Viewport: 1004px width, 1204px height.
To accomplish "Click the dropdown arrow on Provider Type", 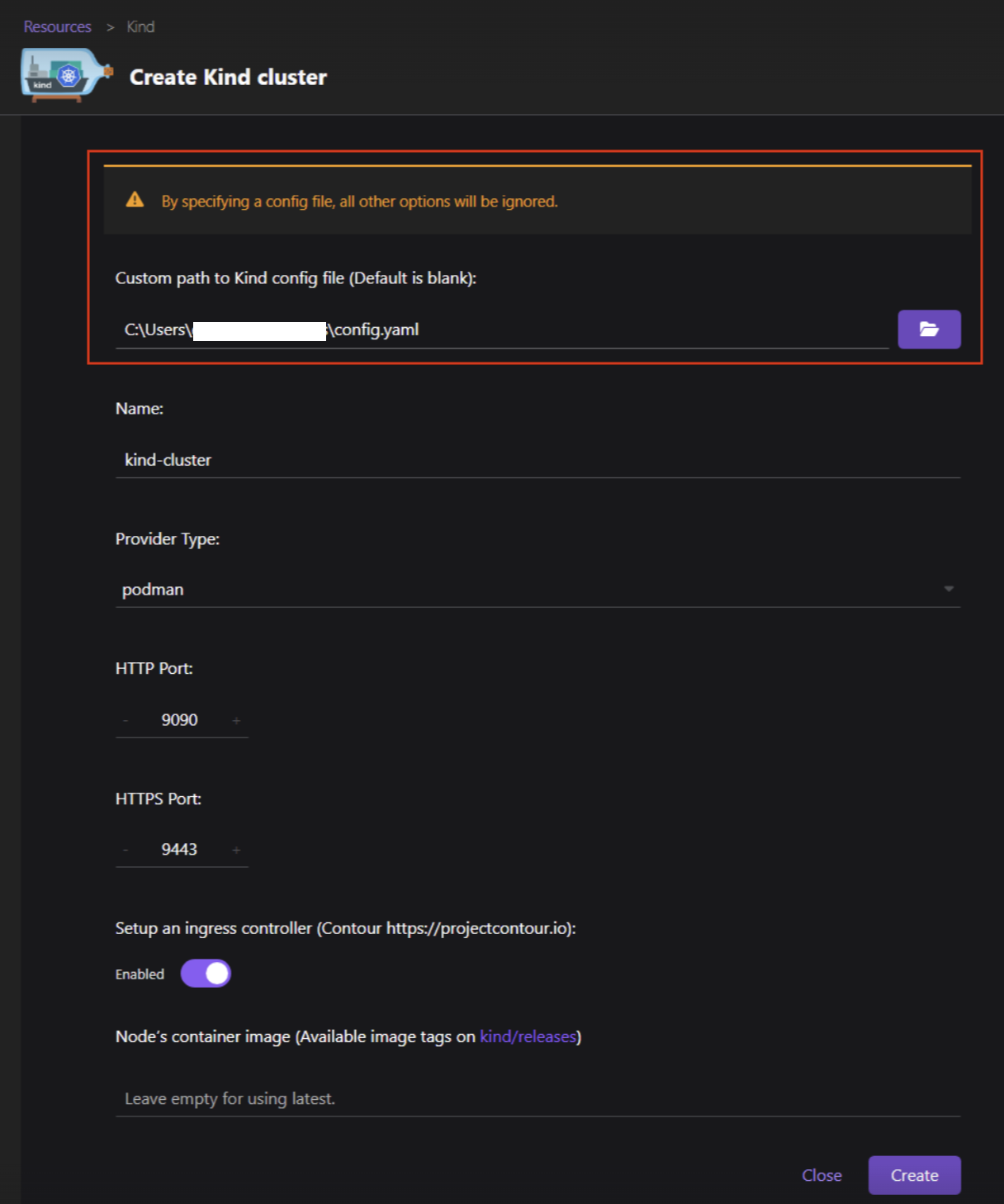I will tap(948, 589).
